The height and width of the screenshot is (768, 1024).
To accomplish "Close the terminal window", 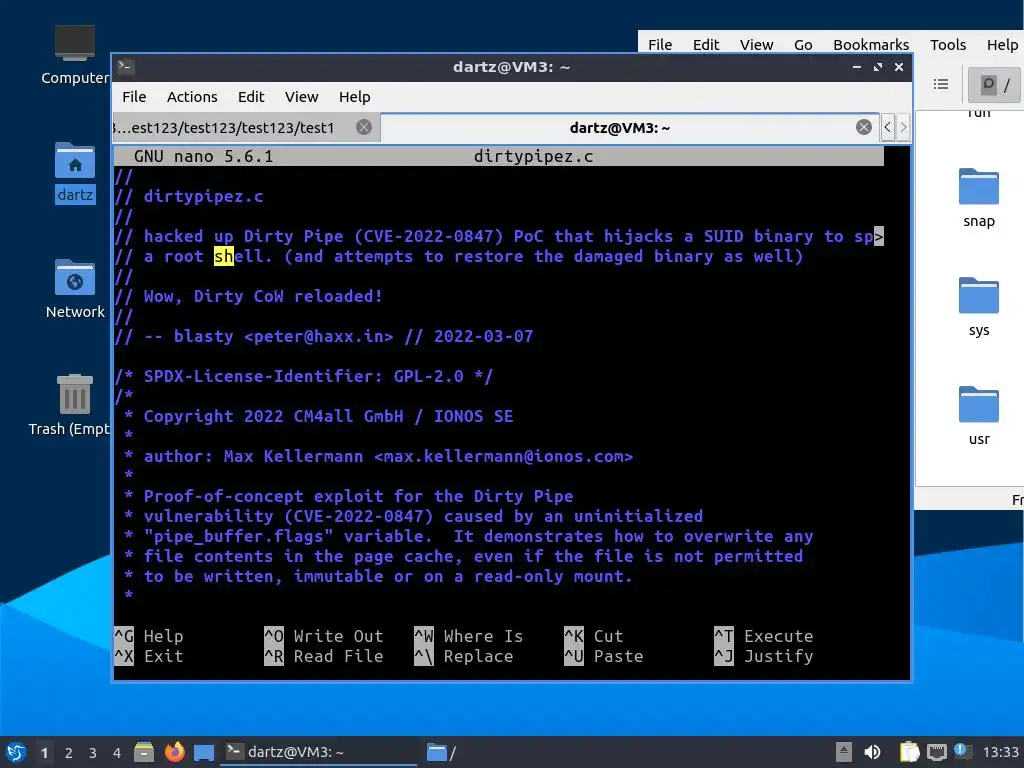I will (x=899, y=67).
